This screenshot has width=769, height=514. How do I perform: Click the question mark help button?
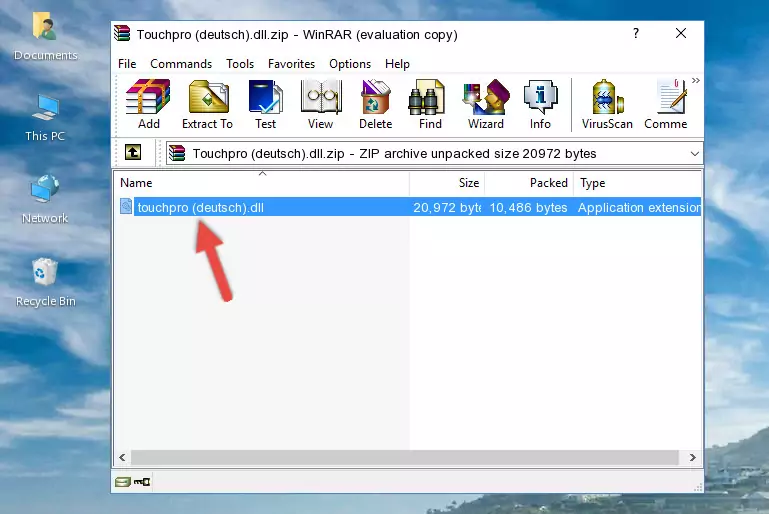point(636,33)
